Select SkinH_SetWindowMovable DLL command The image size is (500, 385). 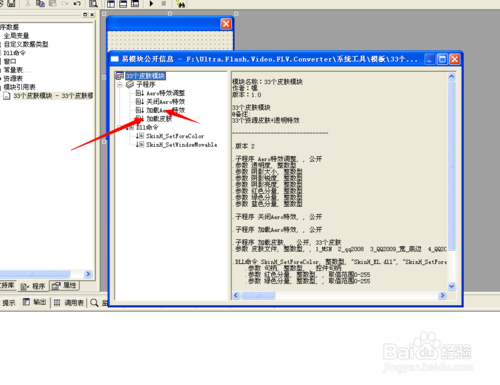[x=182, y=145]
